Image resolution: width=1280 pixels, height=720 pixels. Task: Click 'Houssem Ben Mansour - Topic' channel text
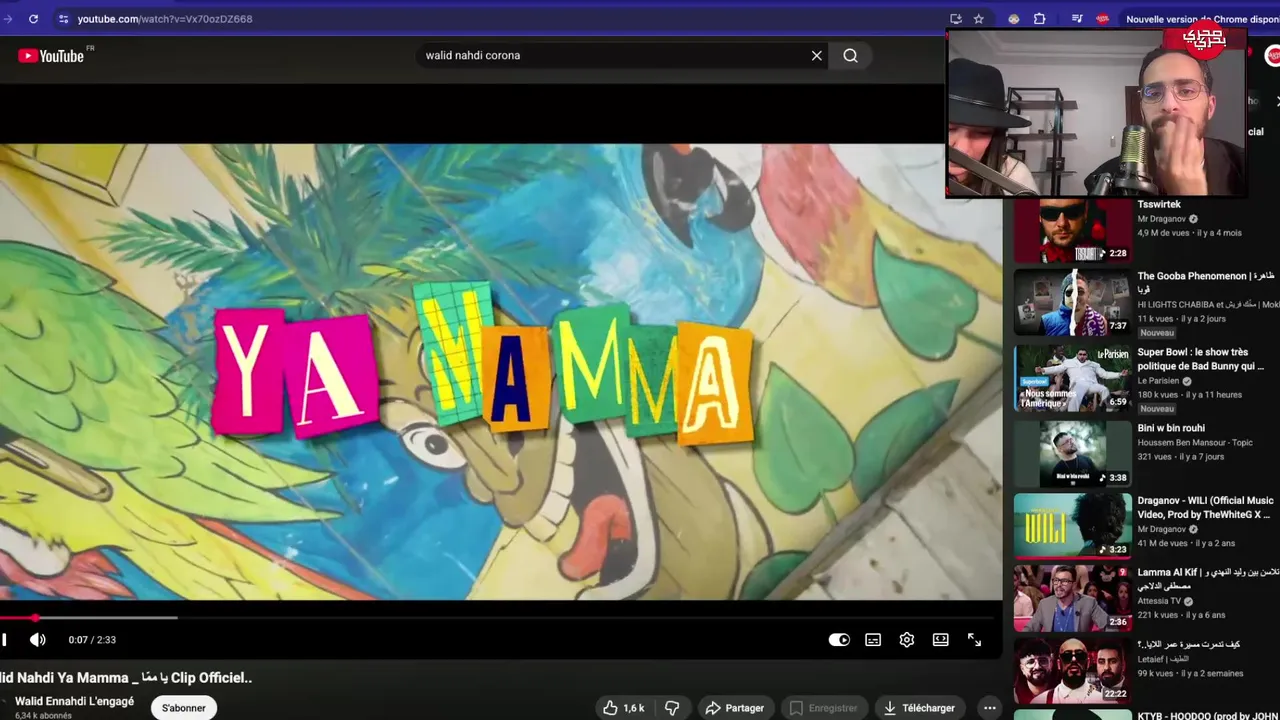coord(1194,442)
